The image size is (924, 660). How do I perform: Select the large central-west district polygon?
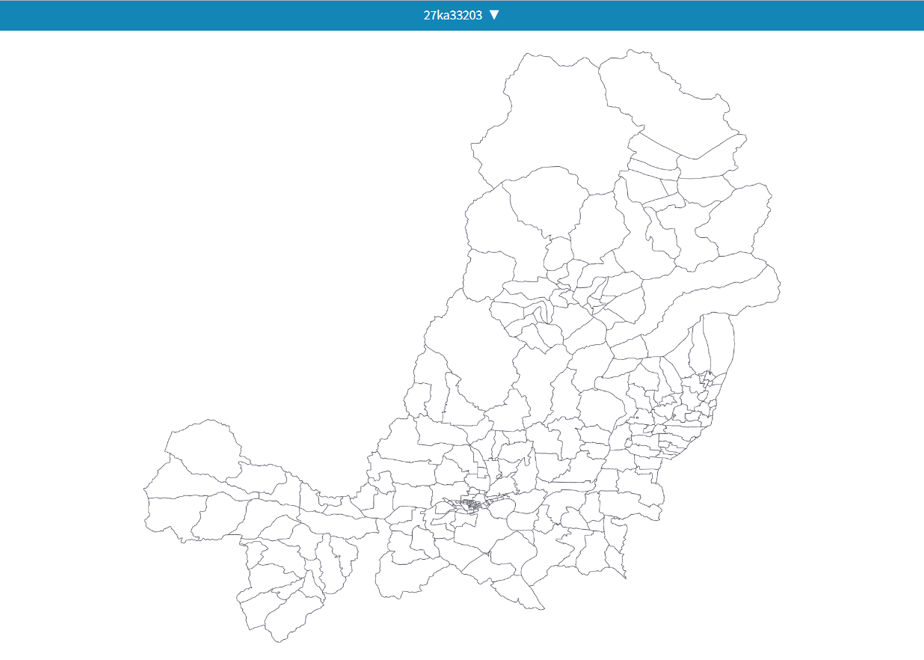[x=471, y=354]
